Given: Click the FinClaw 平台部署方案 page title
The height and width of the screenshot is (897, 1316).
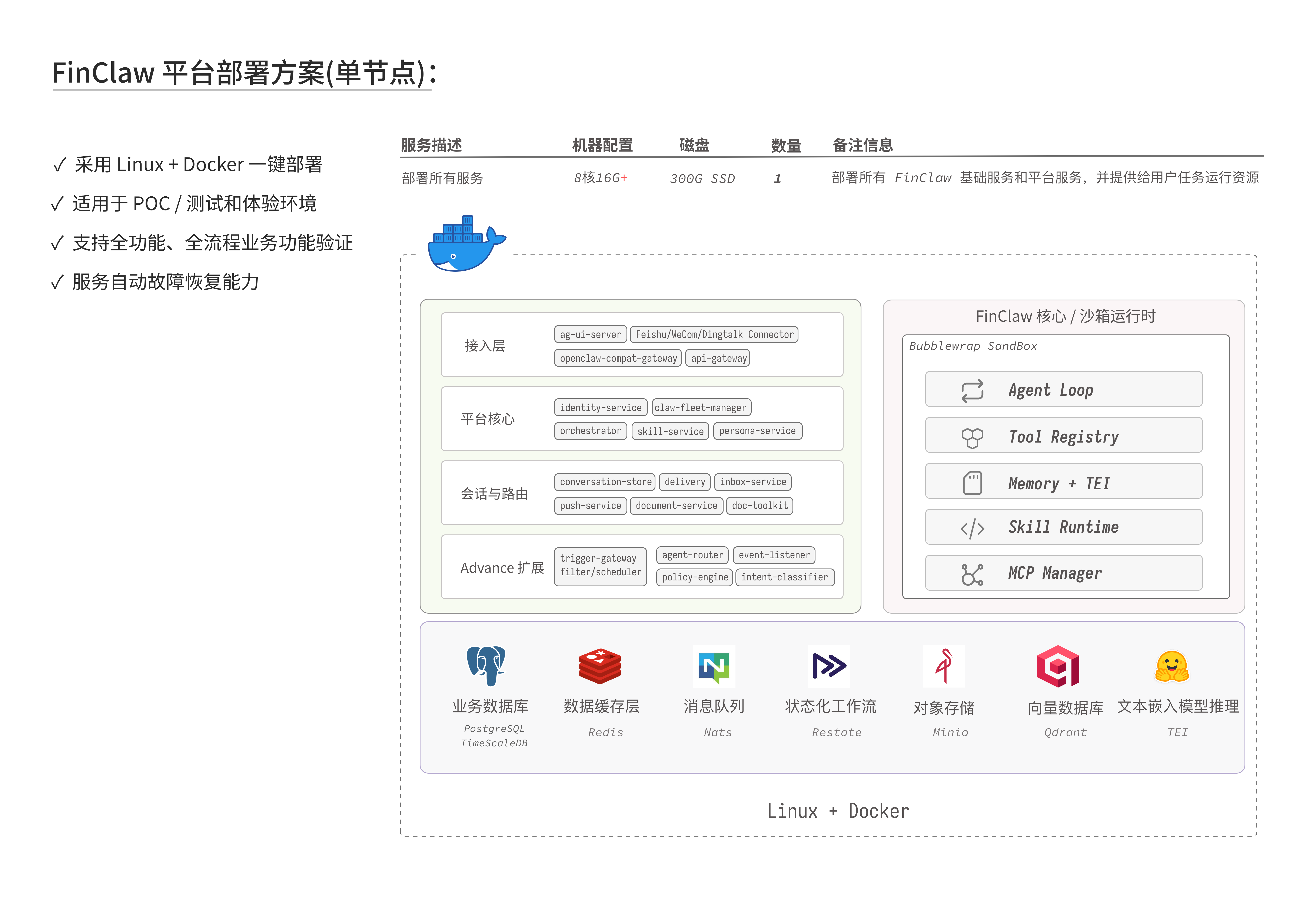Looking at the screenshot, I should tap(245, 73).
